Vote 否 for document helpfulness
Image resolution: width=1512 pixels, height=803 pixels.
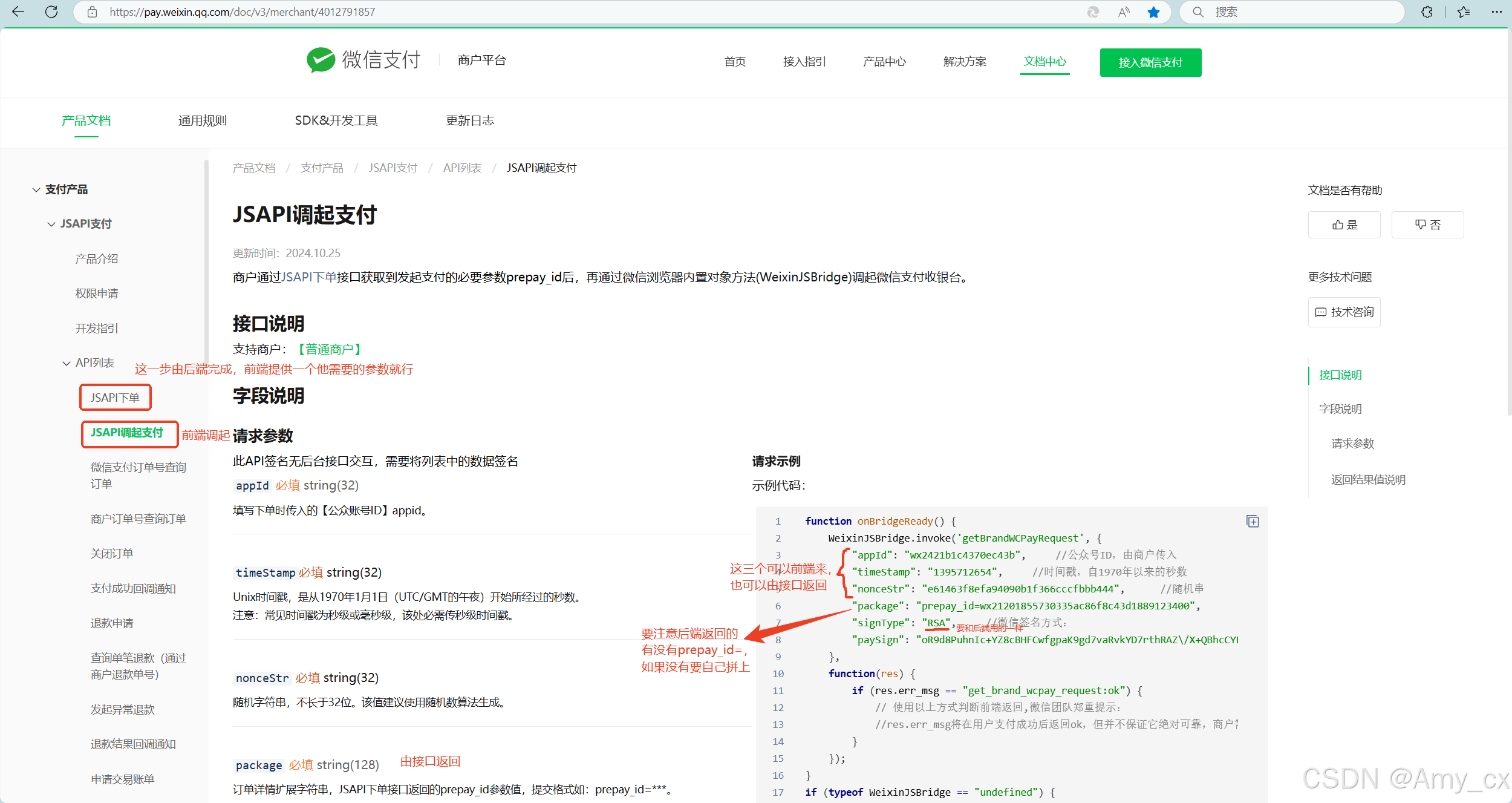1427,225
